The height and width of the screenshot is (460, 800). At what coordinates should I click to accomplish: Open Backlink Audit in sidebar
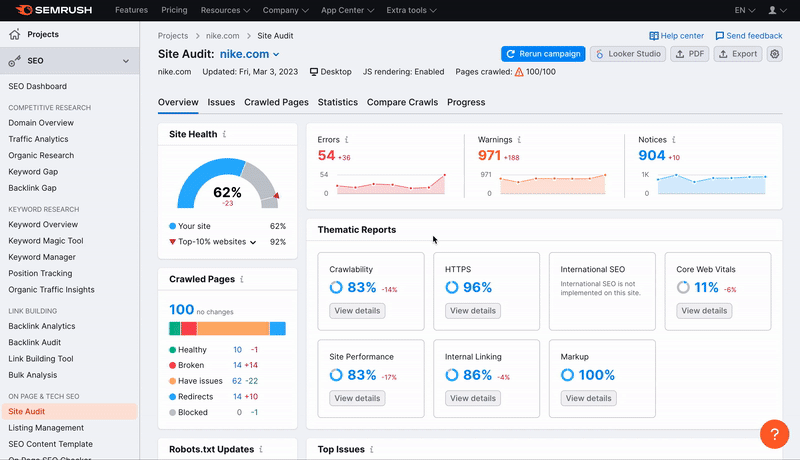coord(34,343)
